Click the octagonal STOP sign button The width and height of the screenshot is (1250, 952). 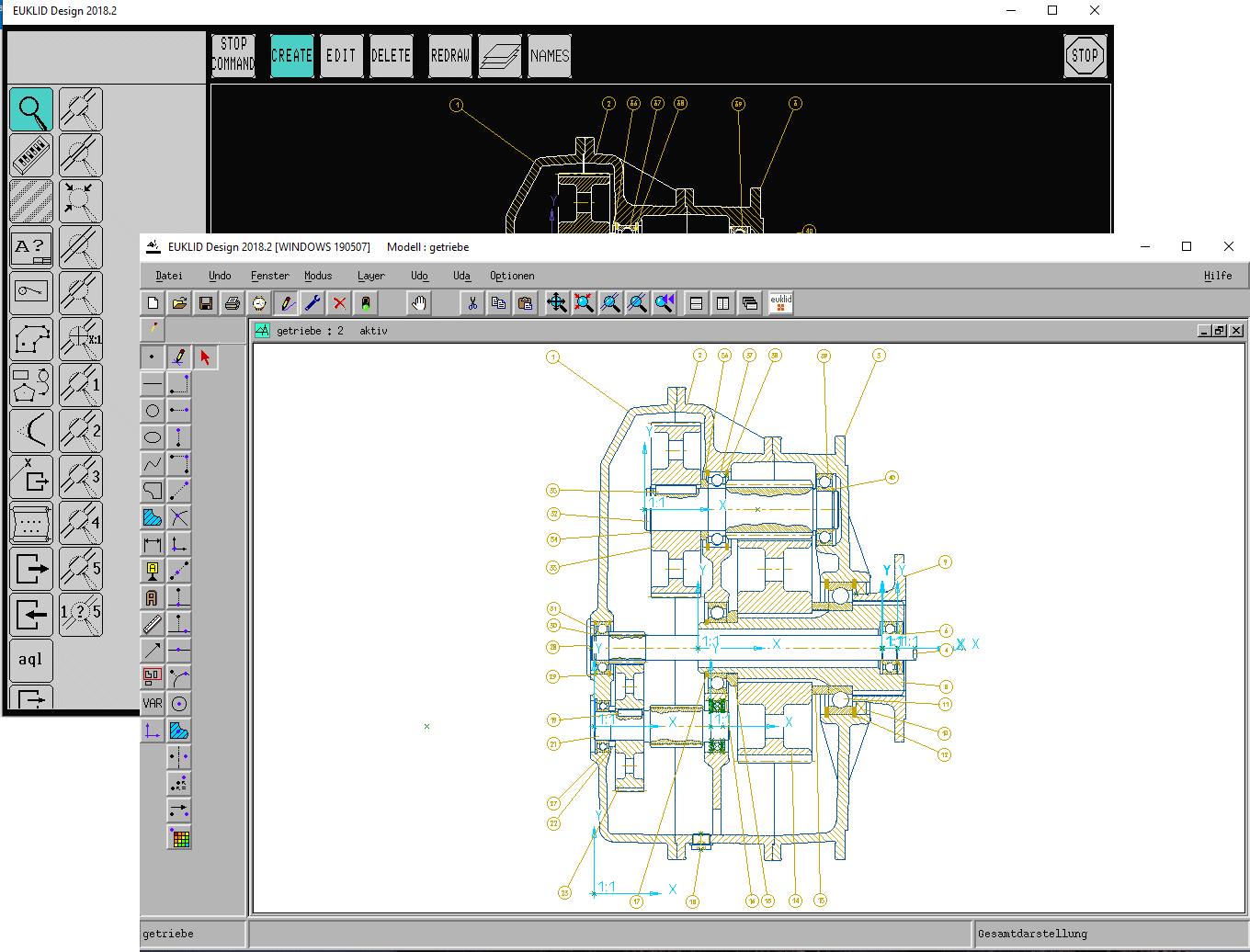tap(1085, 56)
